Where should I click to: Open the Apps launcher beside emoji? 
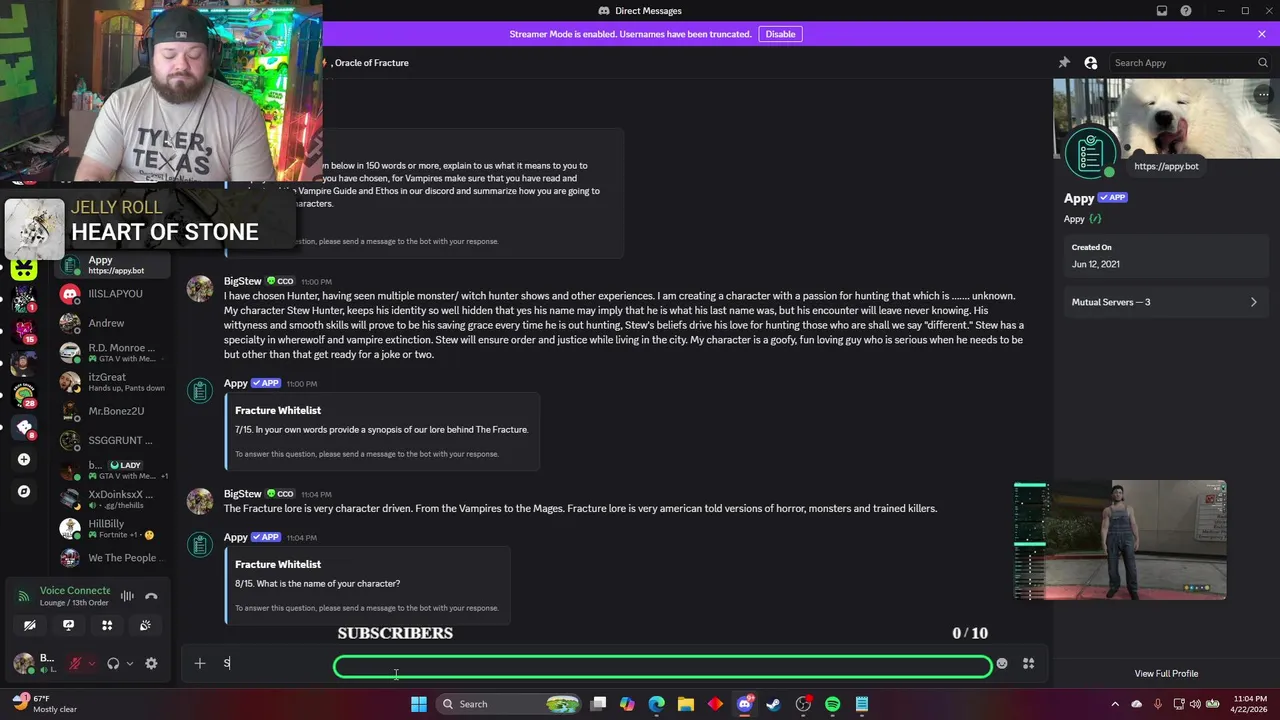(1028, 663)
